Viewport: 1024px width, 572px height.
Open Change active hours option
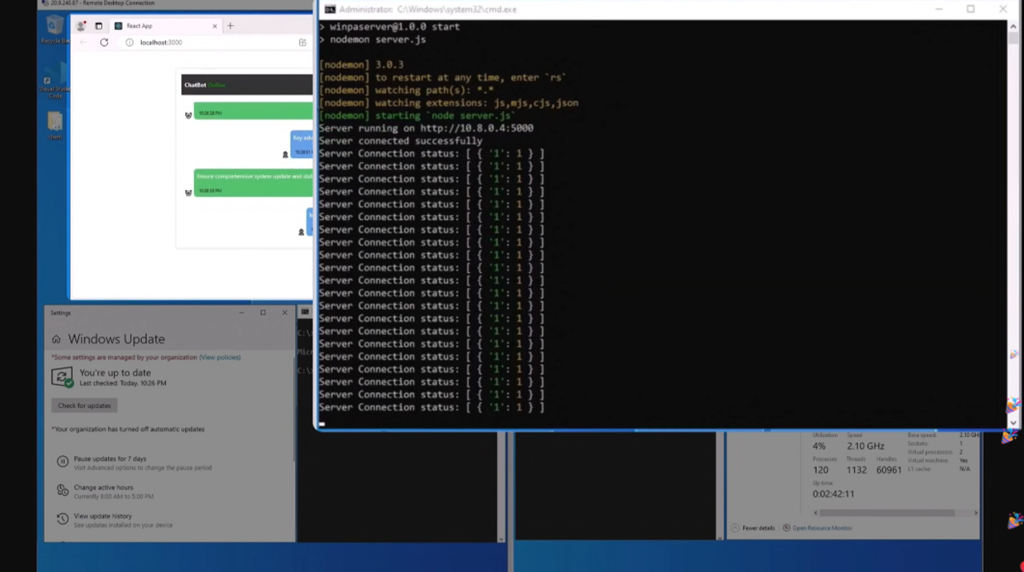(103, 488)
